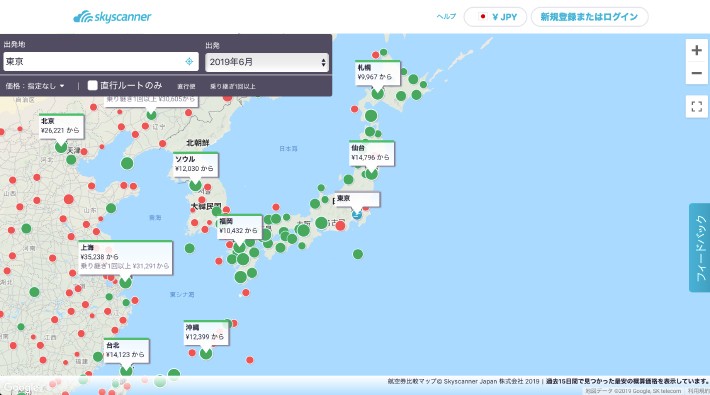This screenshot has width=710, height=395.
Task: Open the ¥ JPY currency selector
Action: tap(495, 17)
